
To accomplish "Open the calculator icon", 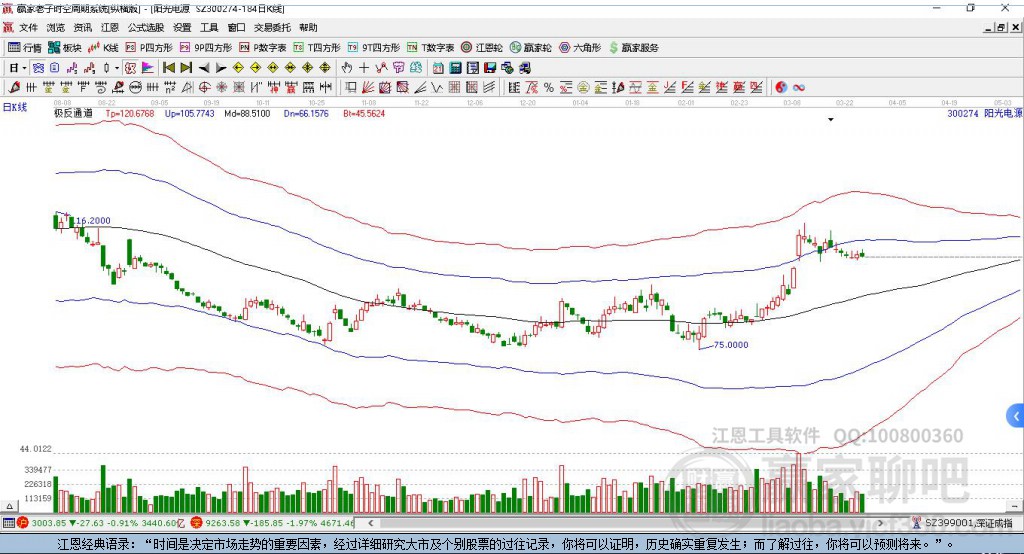I will point(455,68).
